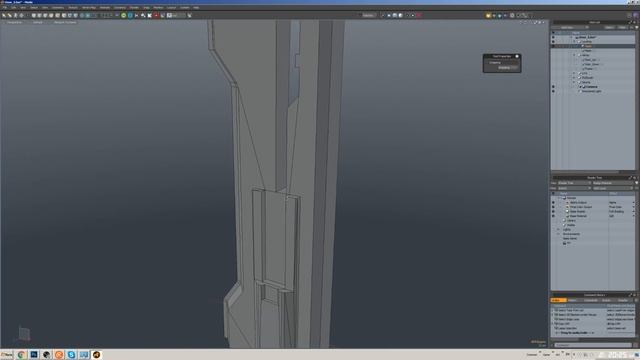Toggle visibility of the Camera item
The height and width of the screenshot is (360, 640).
click(553, 87)
